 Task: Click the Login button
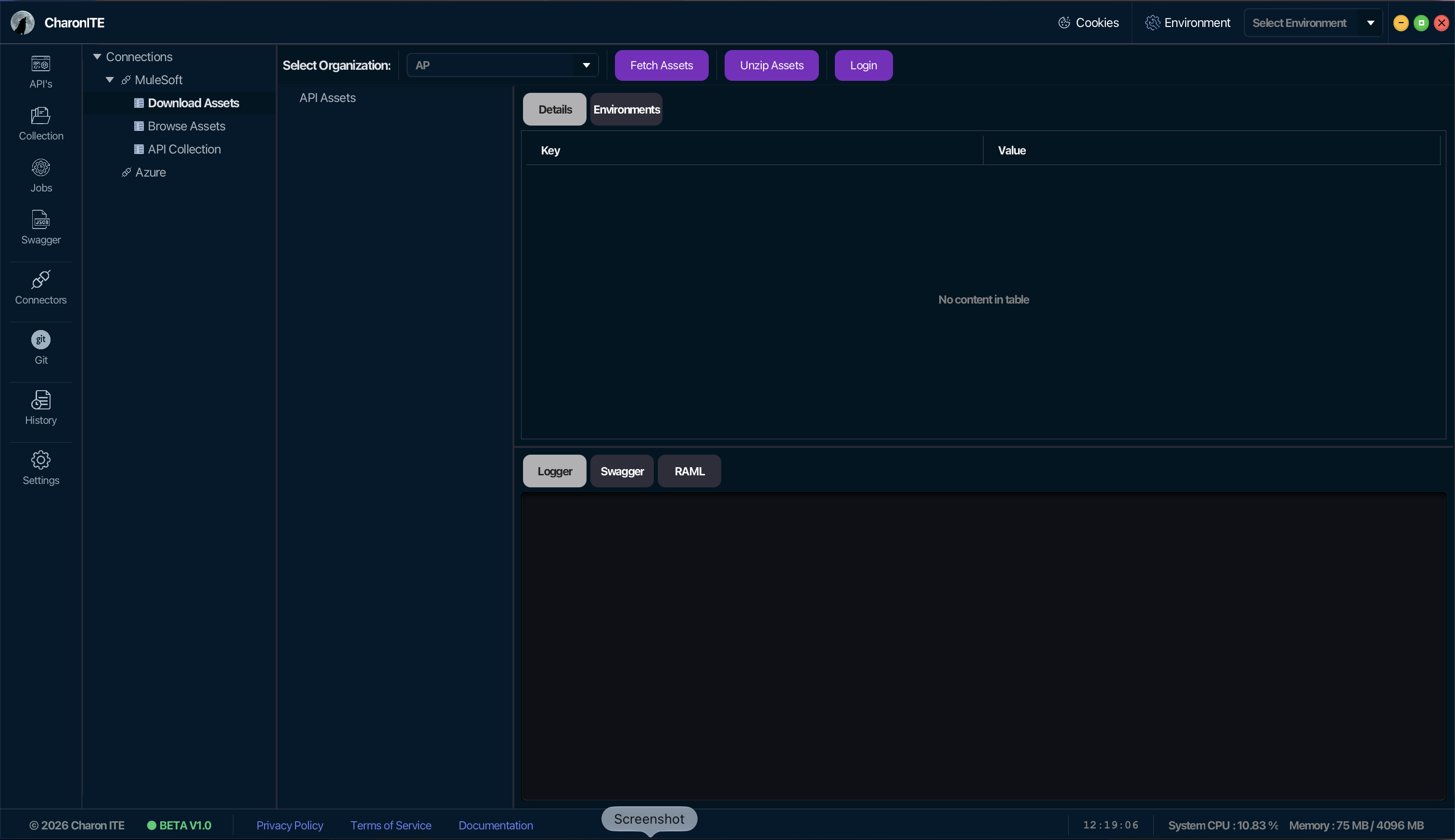point(863,65)
